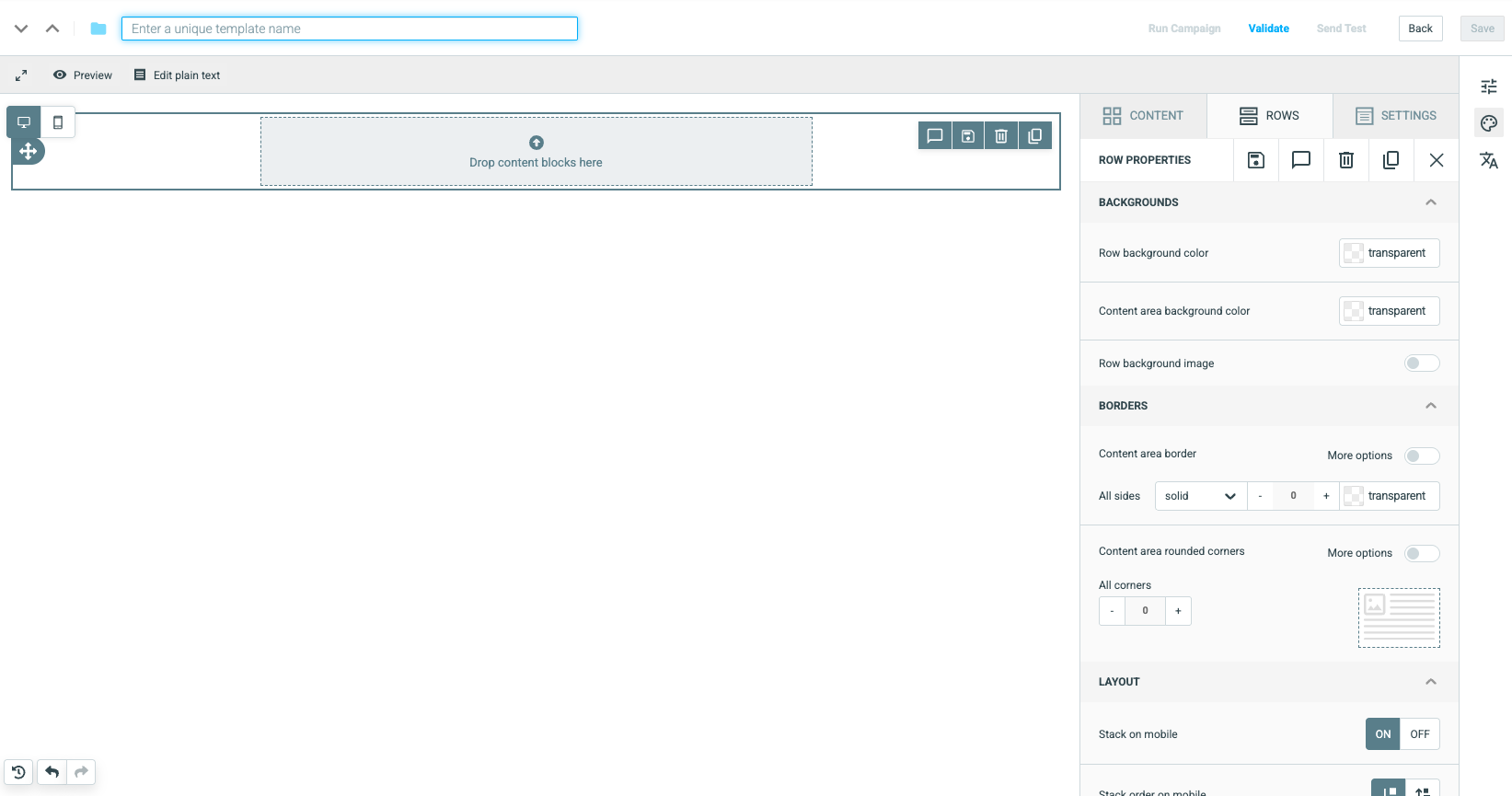Open the sliders settings icon in the right sidebar
Viewport: 1512px width, 796px height.
[x=1489, y=87]
